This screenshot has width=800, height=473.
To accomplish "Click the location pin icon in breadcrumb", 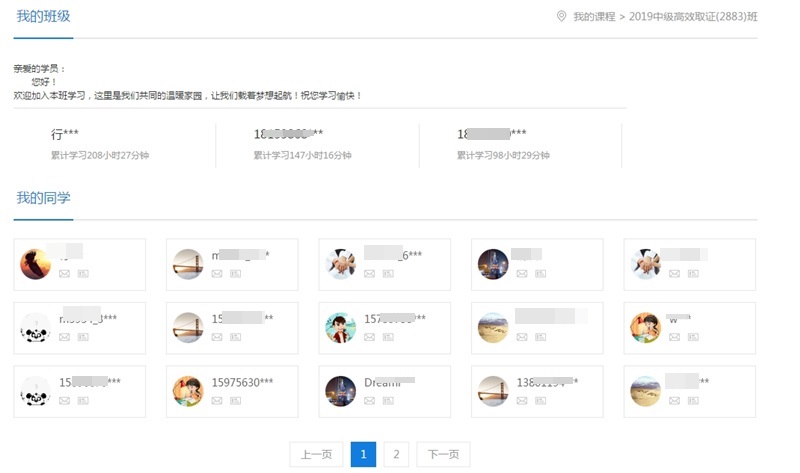I will (x=561, y=16).
